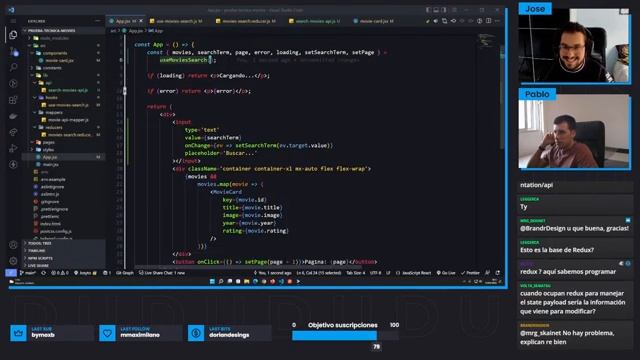The width and height of the screenshot is (640, 360).
Task: Switch to the use-movies-search.js tab
Action: 179,21
